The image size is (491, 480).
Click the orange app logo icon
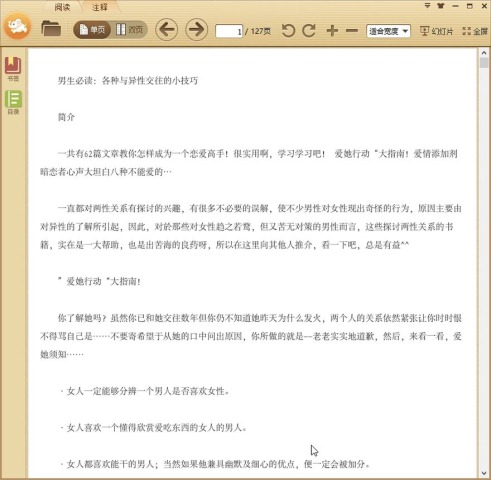coord(18,26)
